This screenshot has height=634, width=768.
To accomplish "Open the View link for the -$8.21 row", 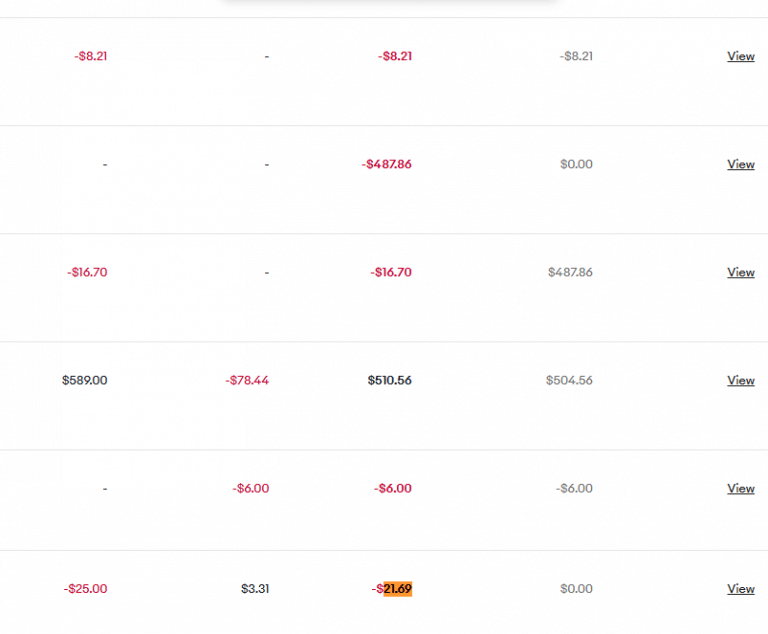I will (x=740, y=56).
